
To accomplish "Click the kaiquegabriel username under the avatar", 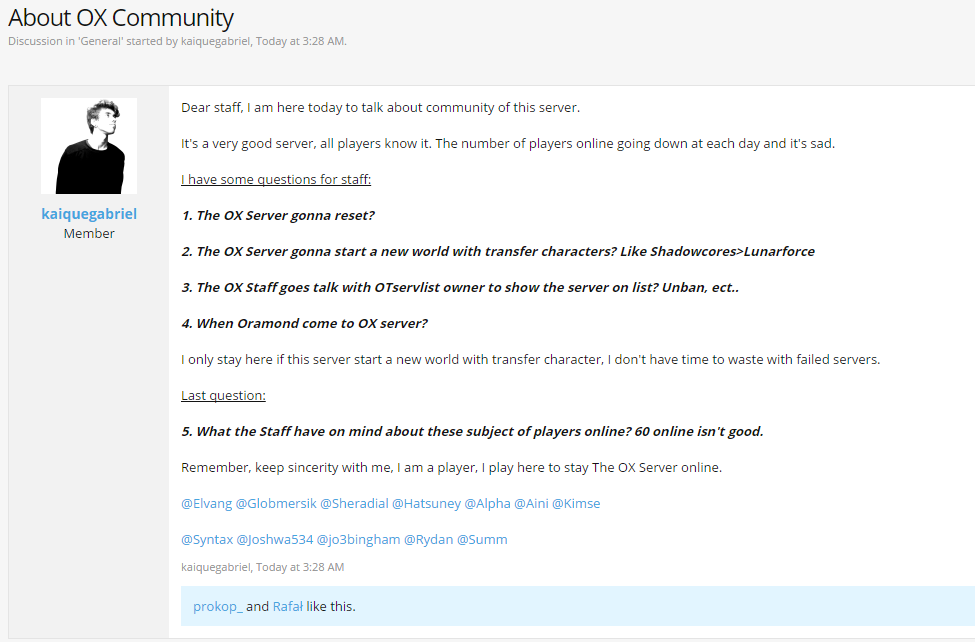I will coord(89,214).
